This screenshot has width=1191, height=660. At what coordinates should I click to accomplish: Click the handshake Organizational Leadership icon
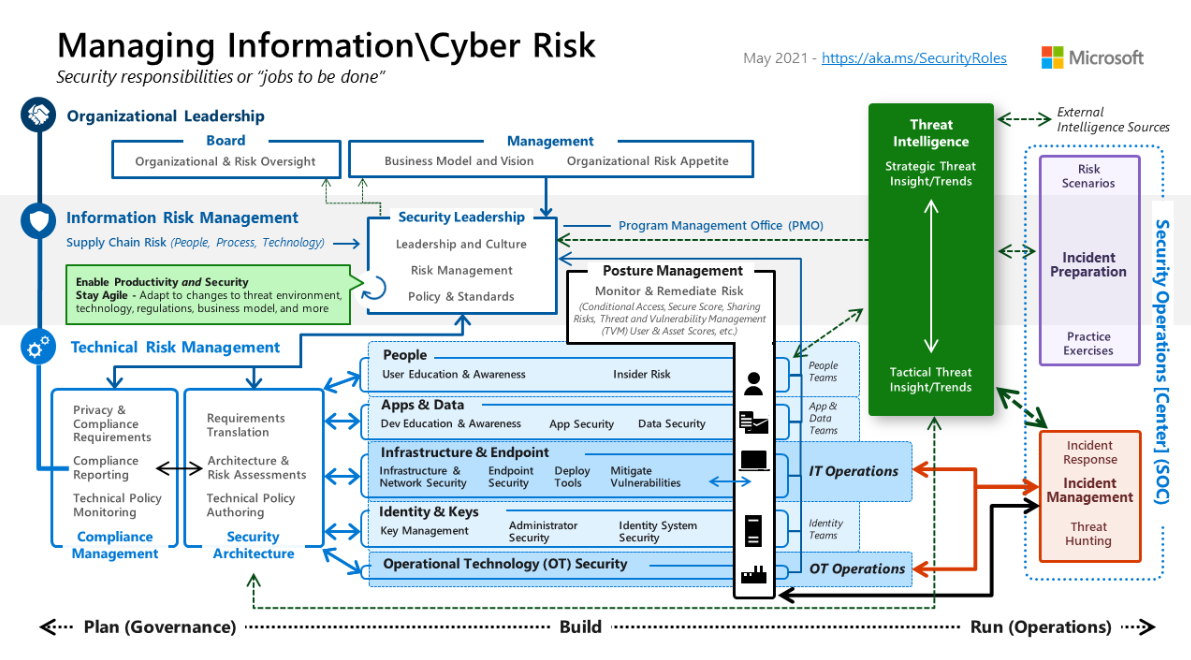click(x=38, y=116)
